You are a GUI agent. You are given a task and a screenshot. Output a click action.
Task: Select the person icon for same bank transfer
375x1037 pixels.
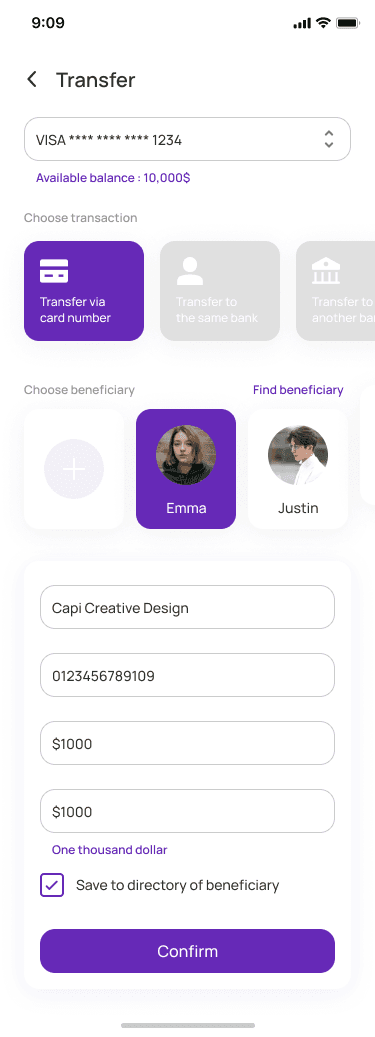point(190,271)
